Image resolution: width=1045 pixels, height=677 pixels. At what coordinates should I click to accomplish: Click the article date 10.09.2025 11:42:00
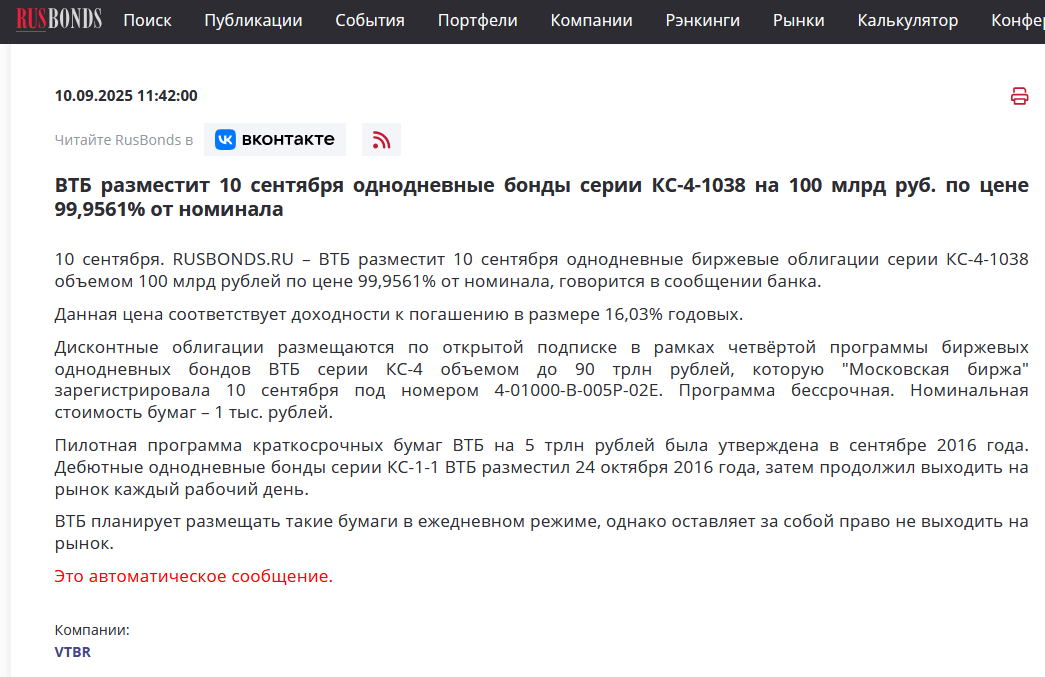click(x=126, y=96)
